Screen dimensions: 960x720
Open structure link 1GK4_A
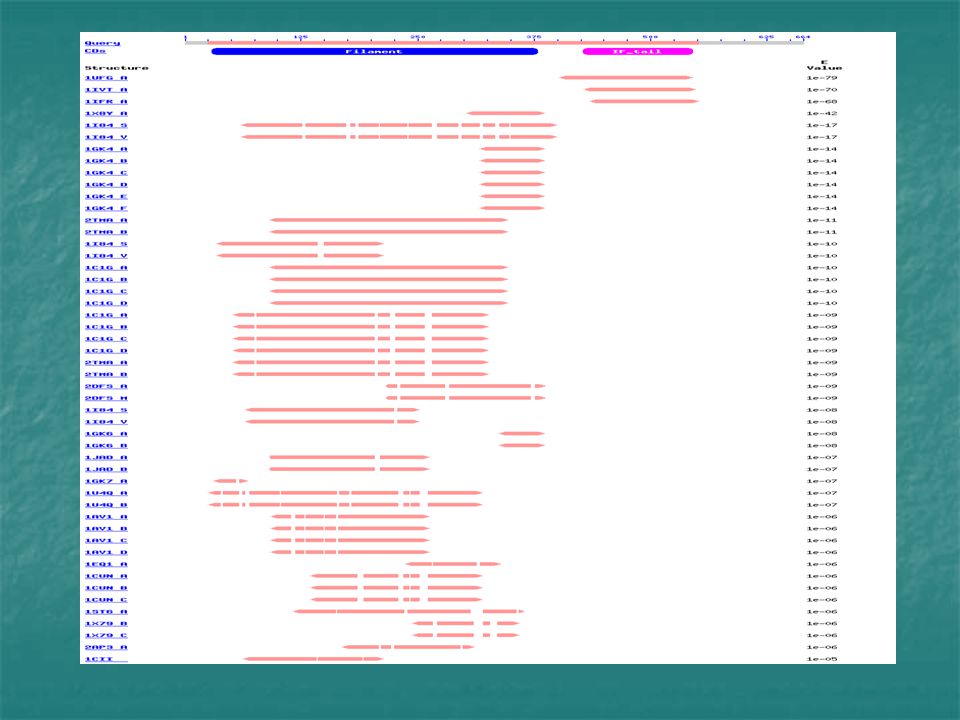106,149
